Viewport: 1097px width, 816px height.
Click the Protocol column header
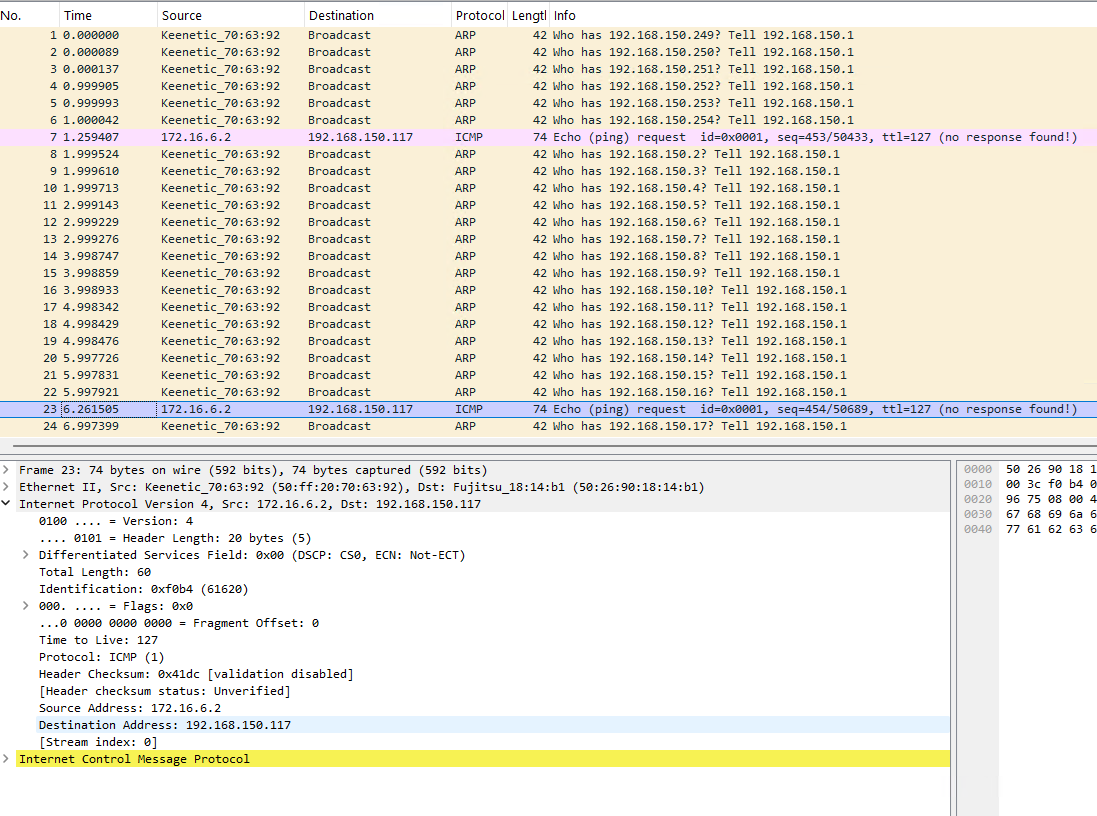coord(479,15)
